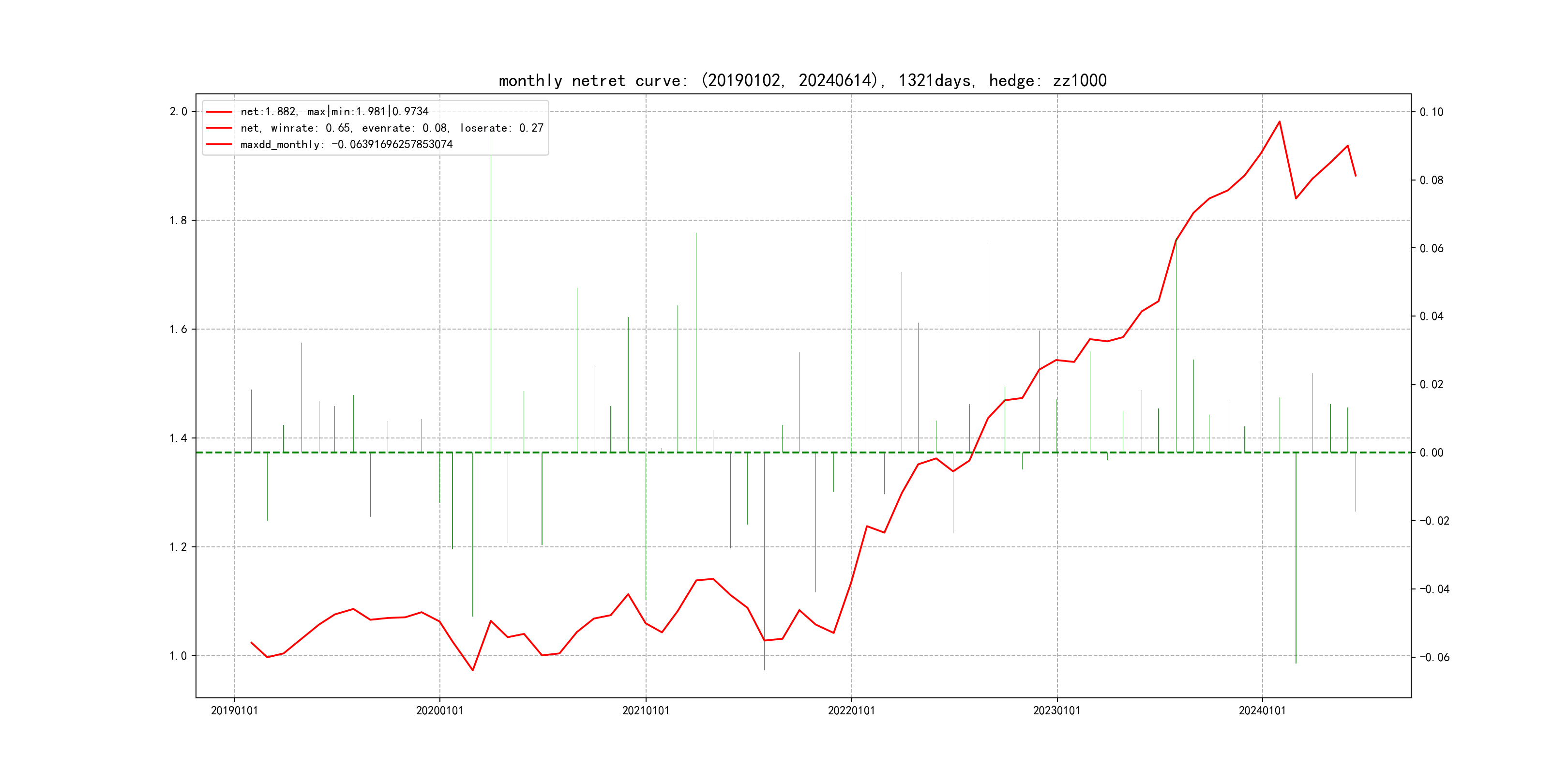Click the 1.0 left y-axis label

[x=179, y=656]
